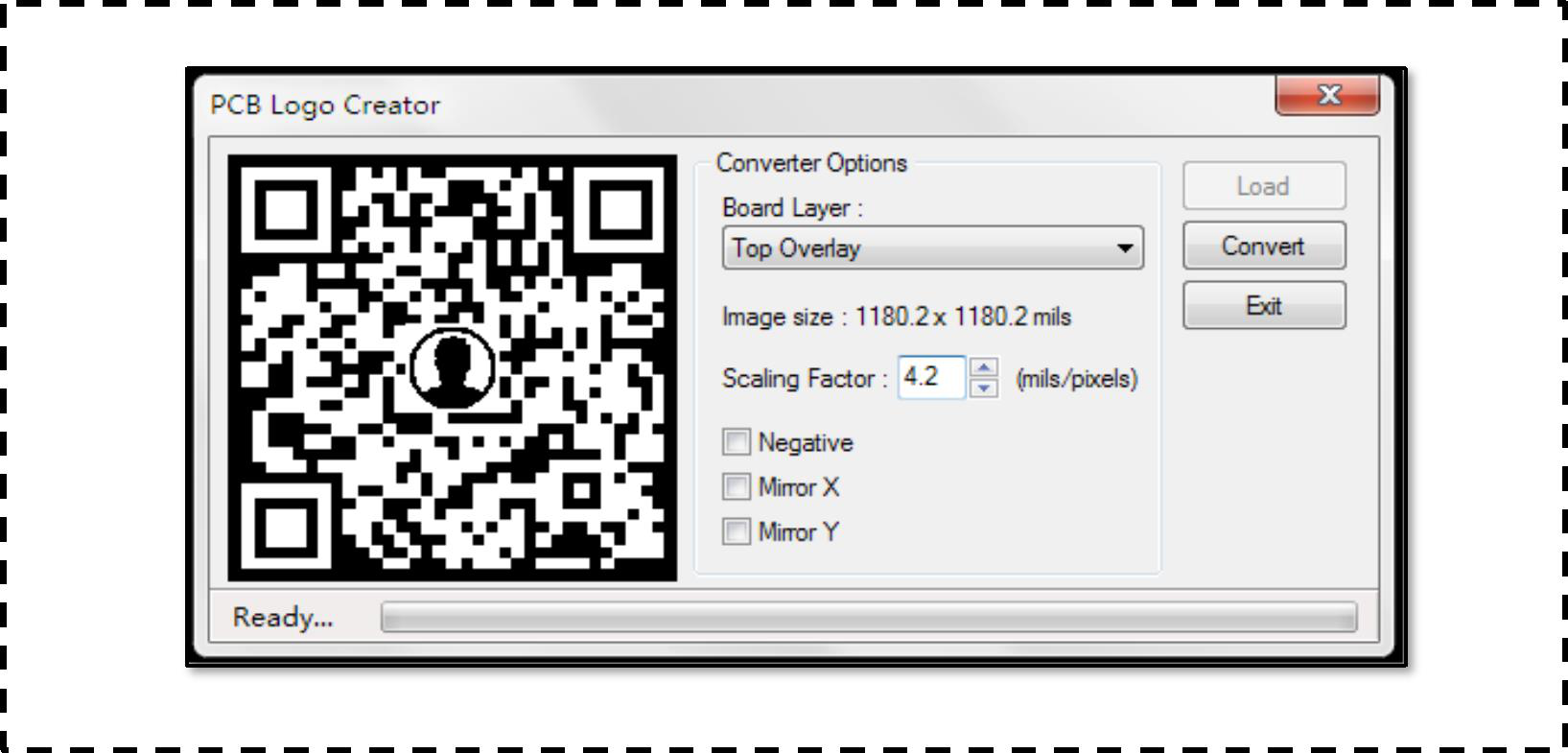
Task: Click the small alignment square in QR code
Action: [x=581, y=491]
